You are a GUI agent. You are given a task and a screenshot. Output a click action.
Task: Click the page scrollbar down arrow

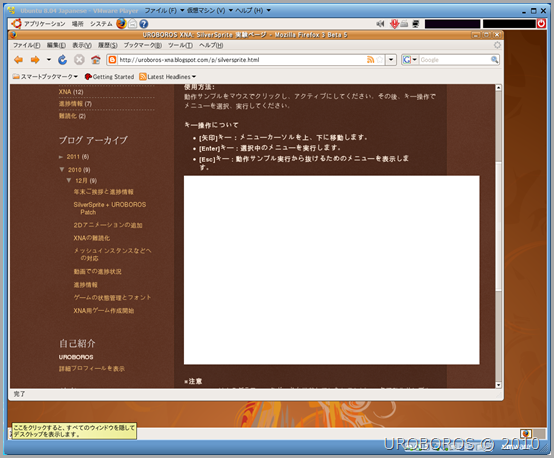click(x=499, y=385)
